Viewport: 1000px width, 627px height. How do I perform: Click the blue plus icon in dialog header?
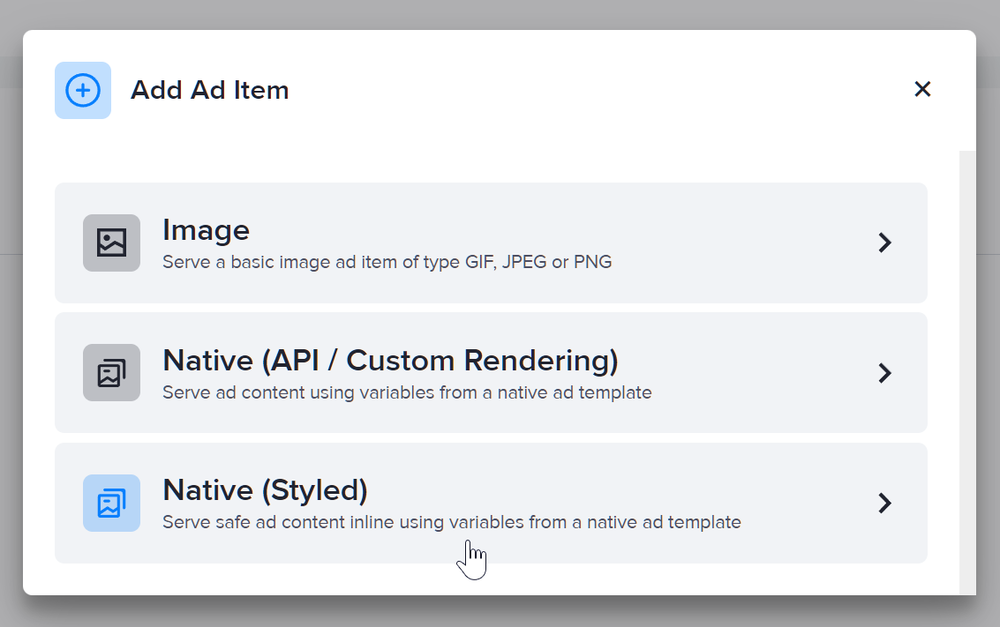83,90
